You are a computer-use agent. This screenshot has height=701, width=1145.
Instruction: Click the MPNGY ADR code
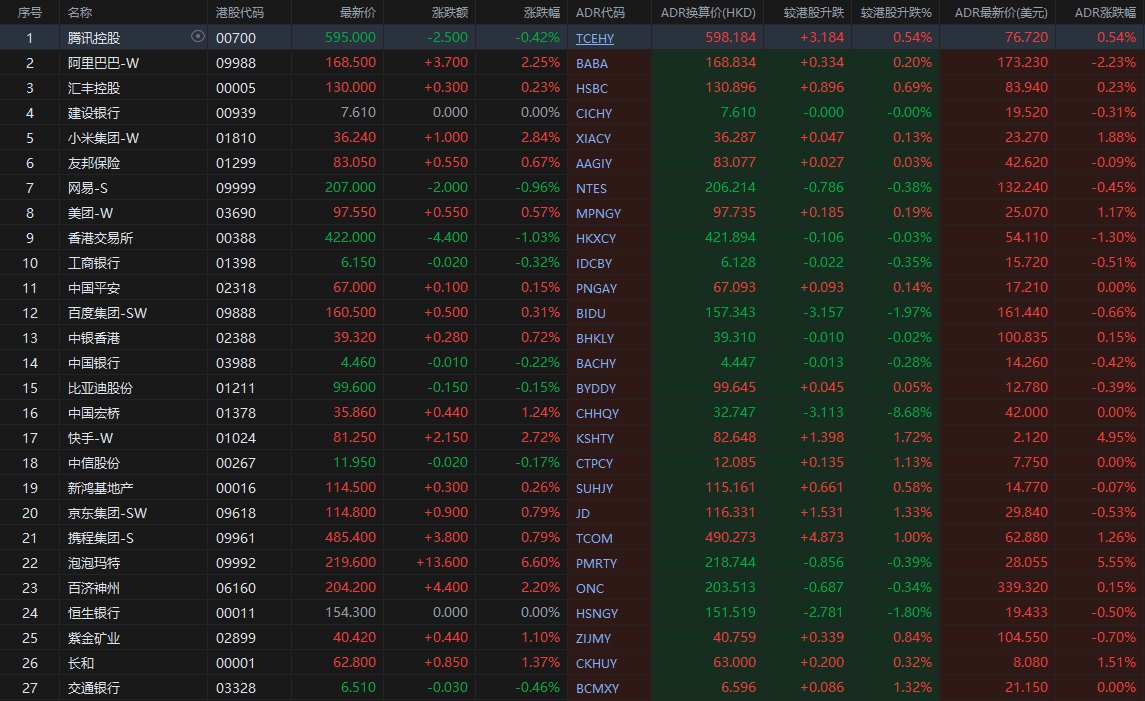click(598, 213)
